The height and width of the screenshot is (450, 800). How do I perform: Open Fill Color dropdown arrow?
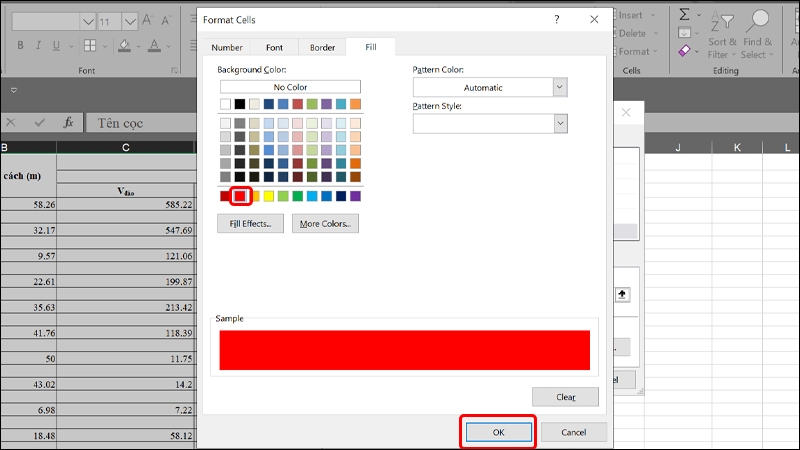click(138, 46)
